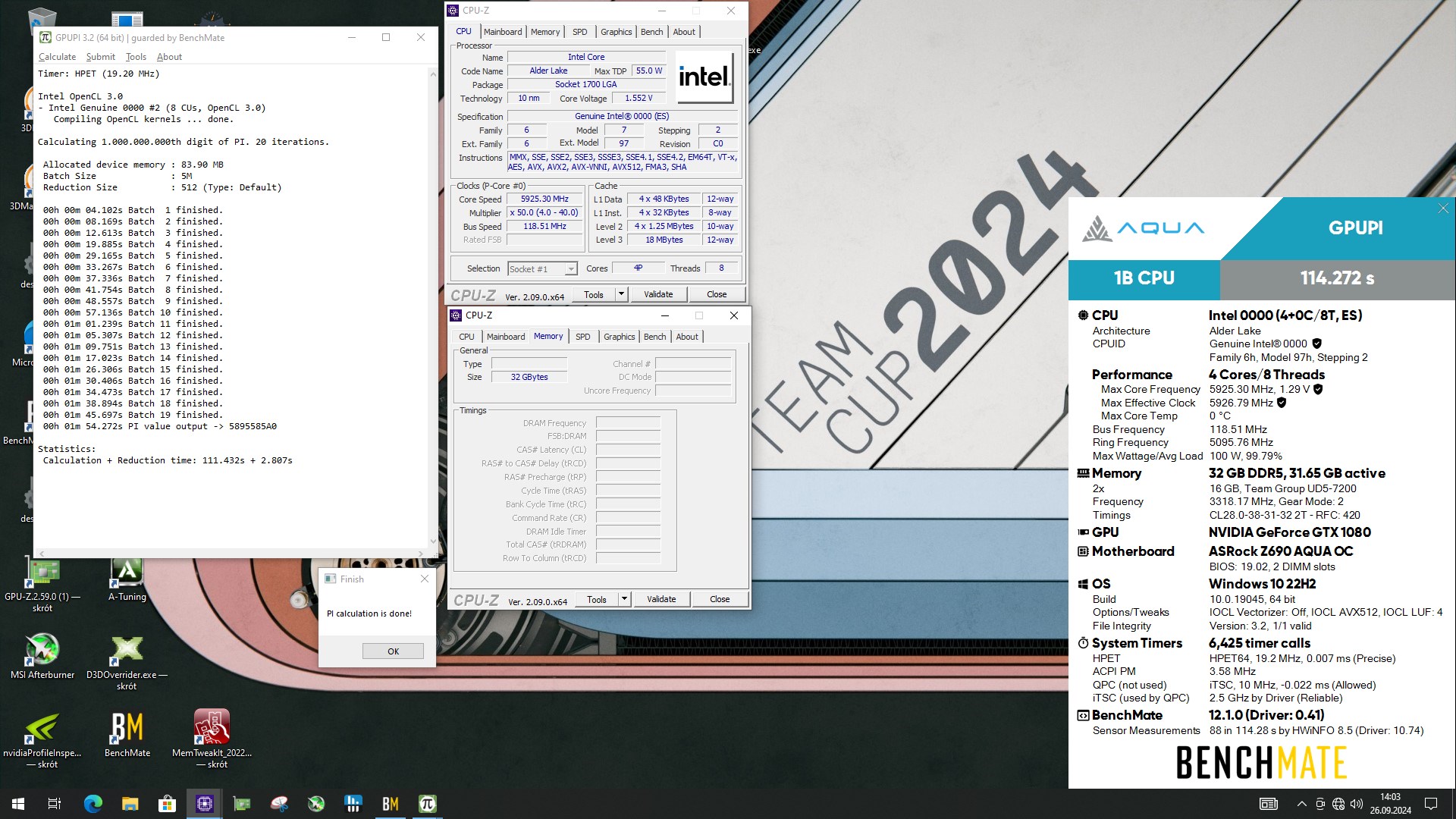This screenshot has height=819, width=1456.
Task: Open the Calculate menu in GPUPI
Action: (x=57, y=57)
